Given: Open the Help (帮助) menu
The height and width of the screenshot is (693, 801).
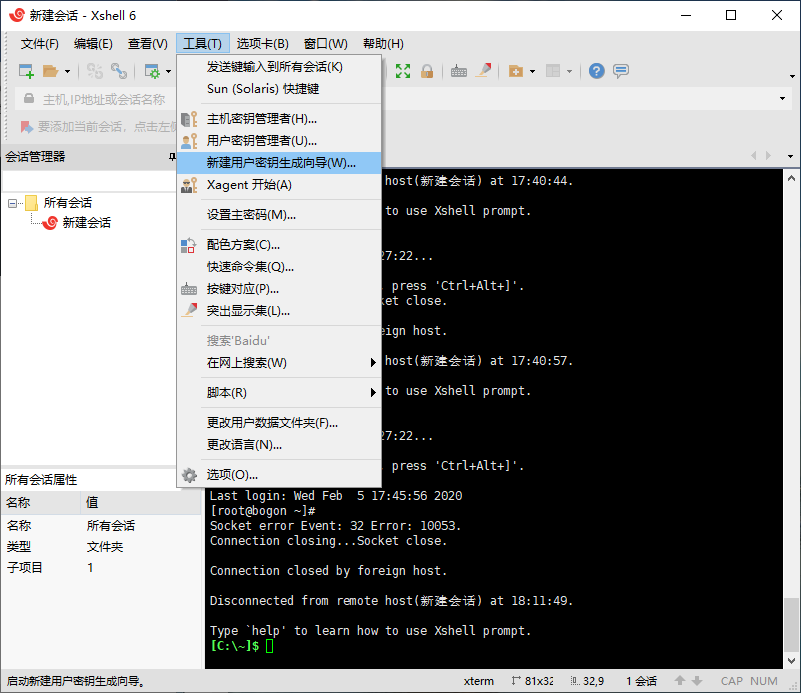Looking at the screenshot, I should click(383, 43).
